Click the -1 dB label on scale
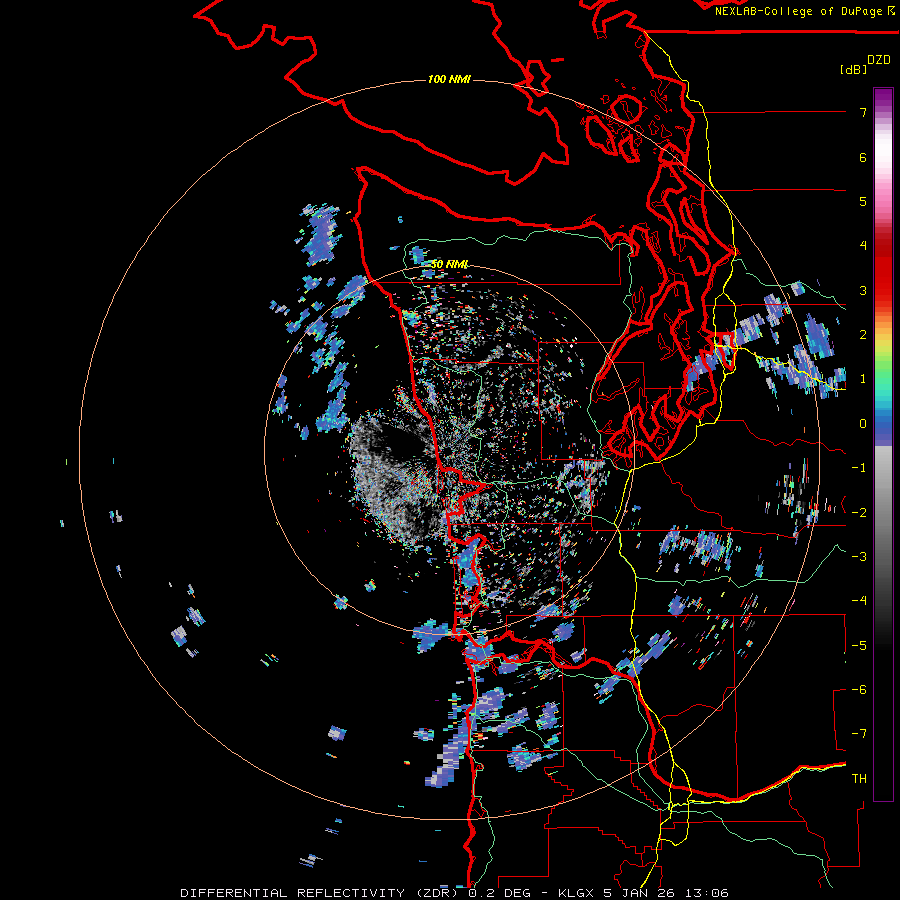Screen dimensions: 900x900 coord(859,468)
